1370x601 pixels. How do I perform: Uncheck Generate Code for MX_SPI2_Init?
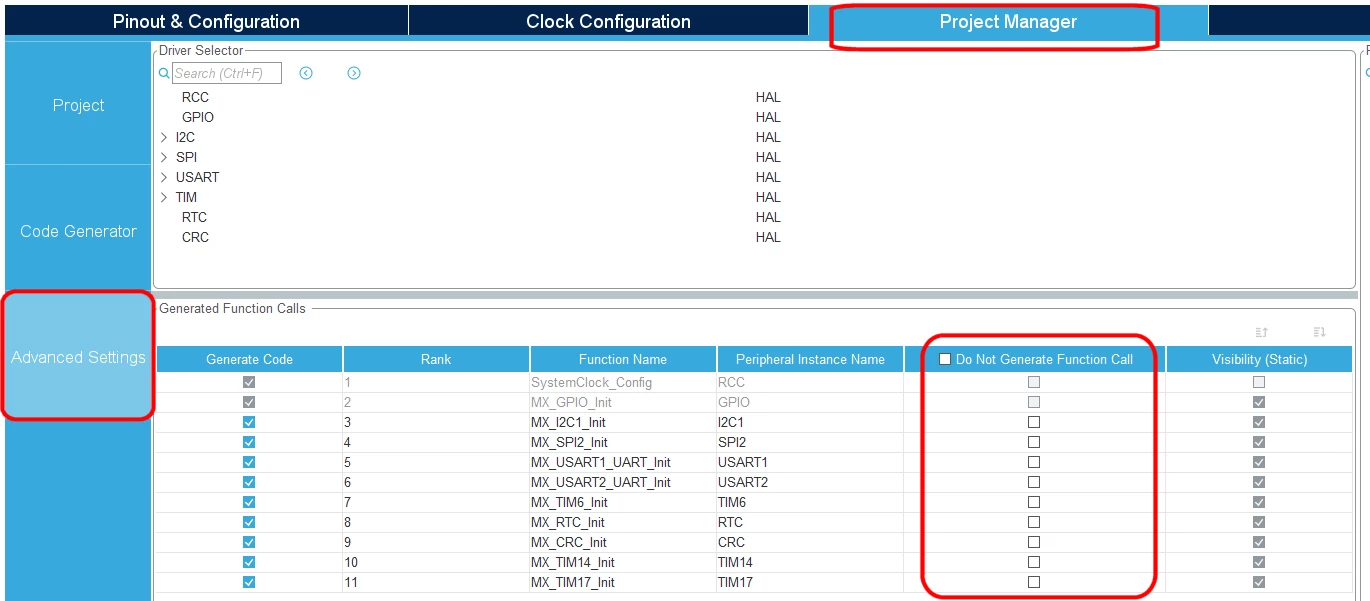pos(249,442)
